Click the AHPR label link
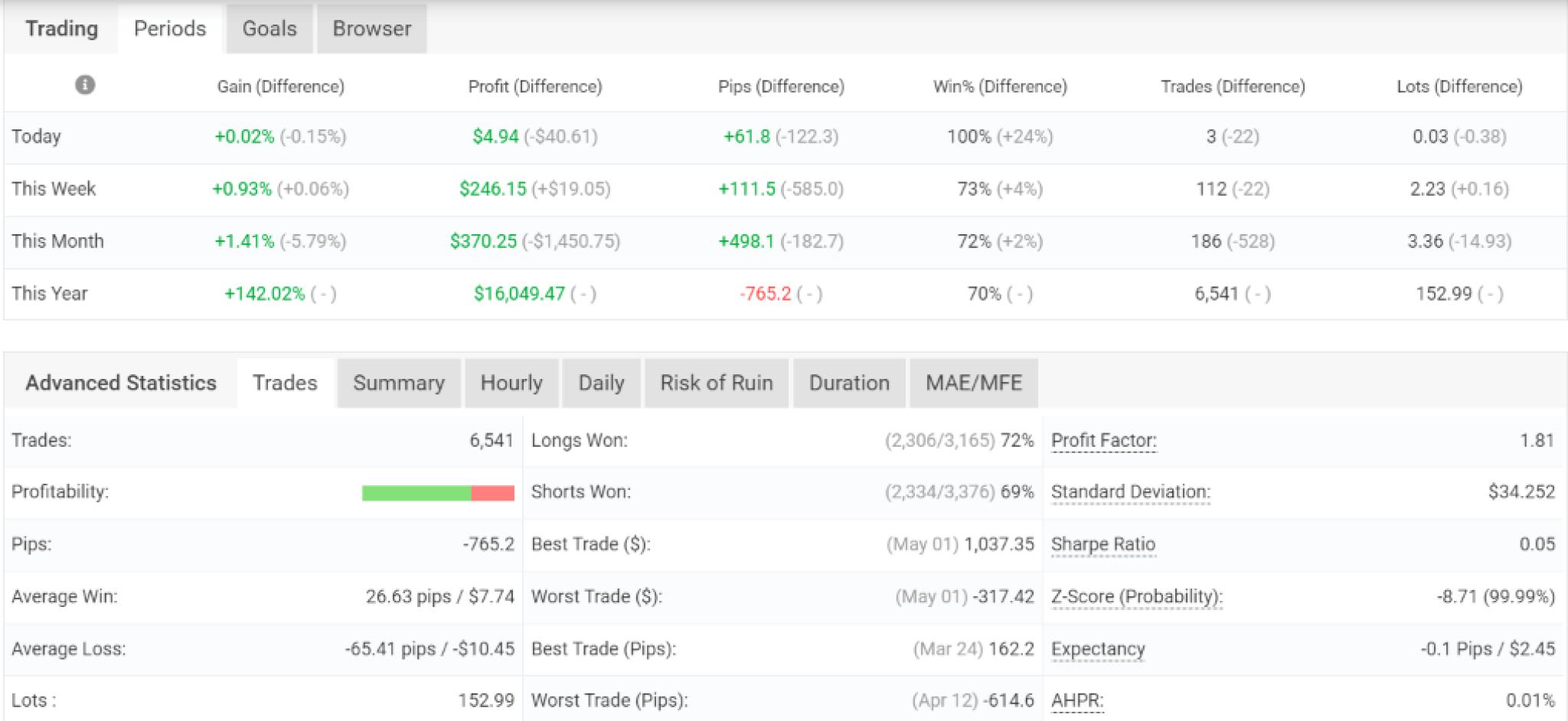 1077,700
